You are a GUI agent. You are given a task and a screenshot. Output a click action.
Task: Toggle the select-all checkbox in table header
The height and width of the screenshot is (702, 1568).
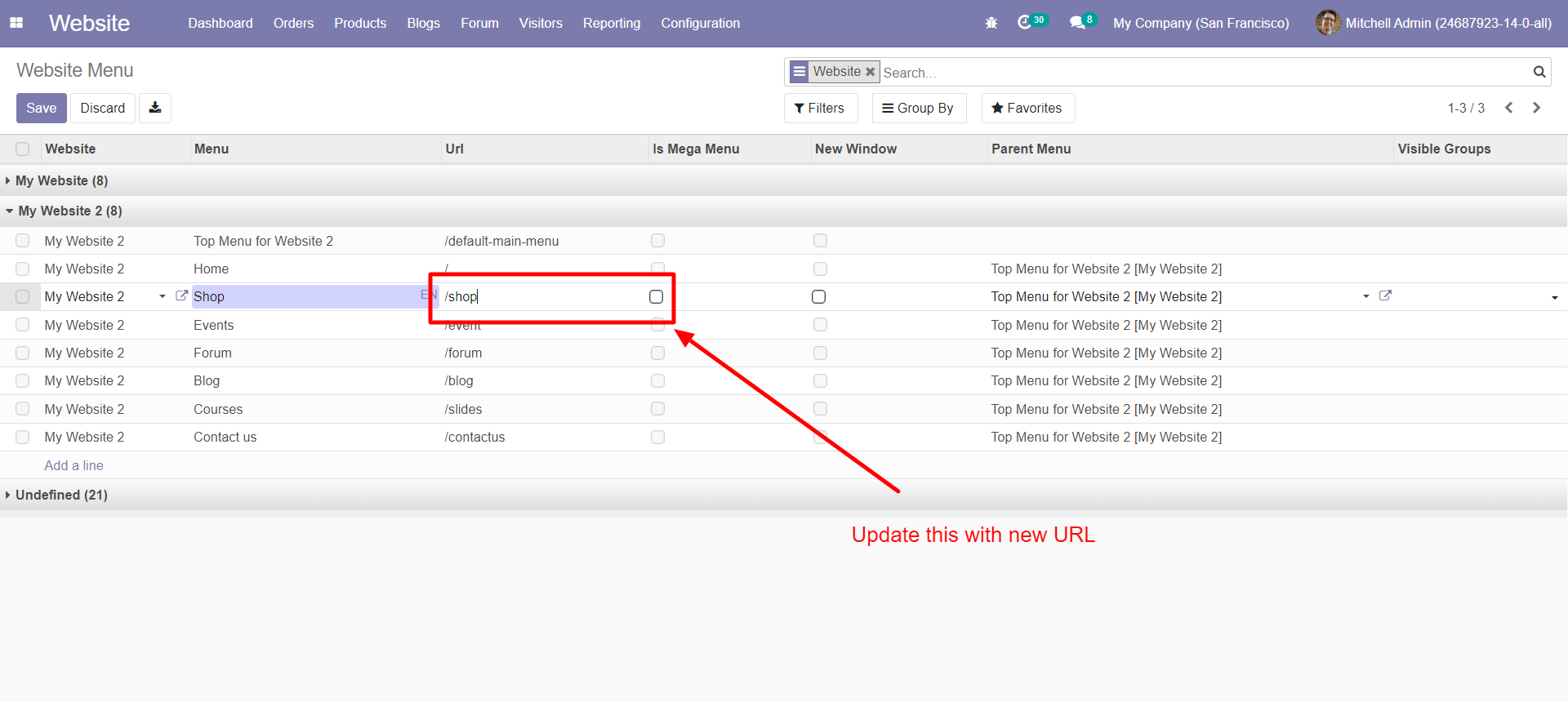[23, 149]
